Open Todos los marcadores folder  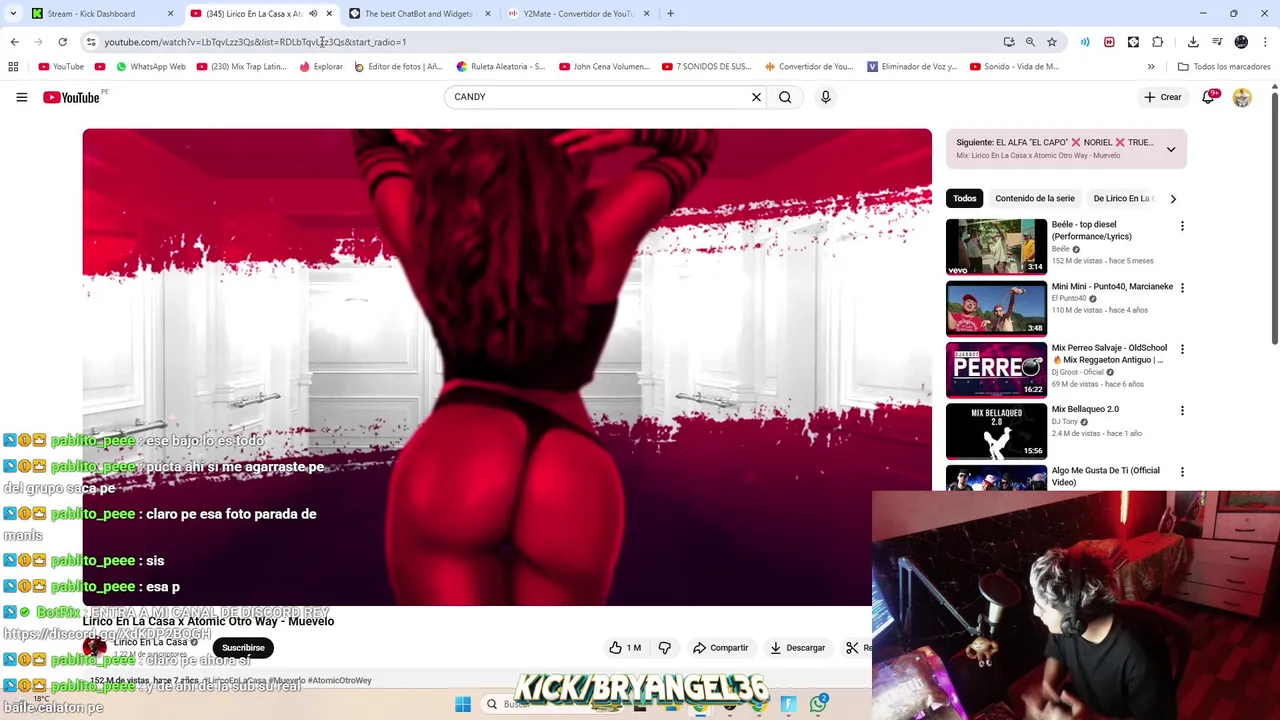1224,67
